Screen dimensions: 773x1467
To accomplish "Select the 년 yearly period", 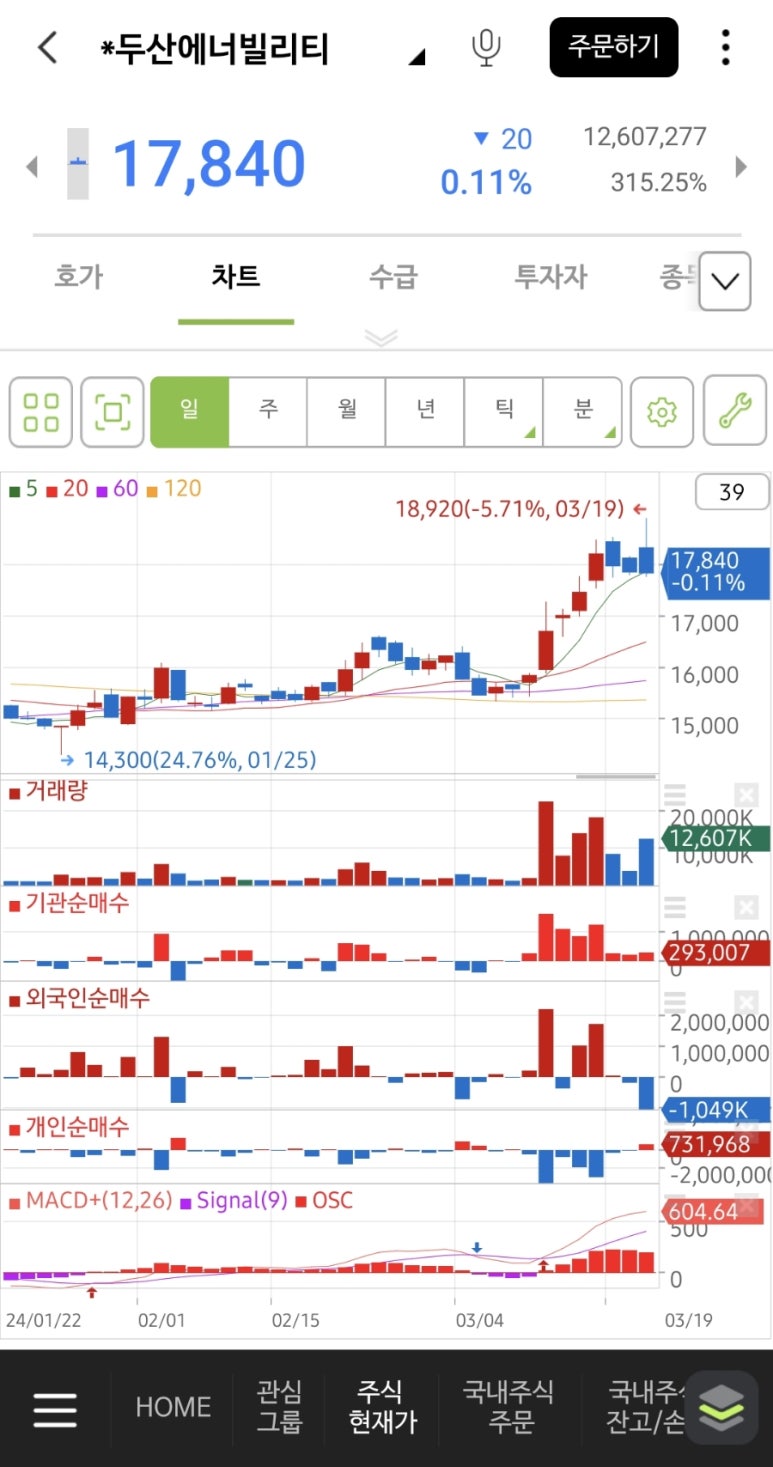I will [x=425, y=411].
